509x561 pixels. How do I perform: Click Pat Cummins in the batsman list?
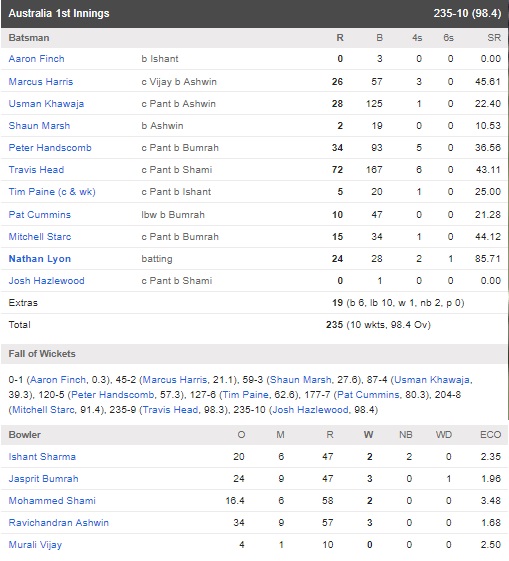[x=40, y=215]
